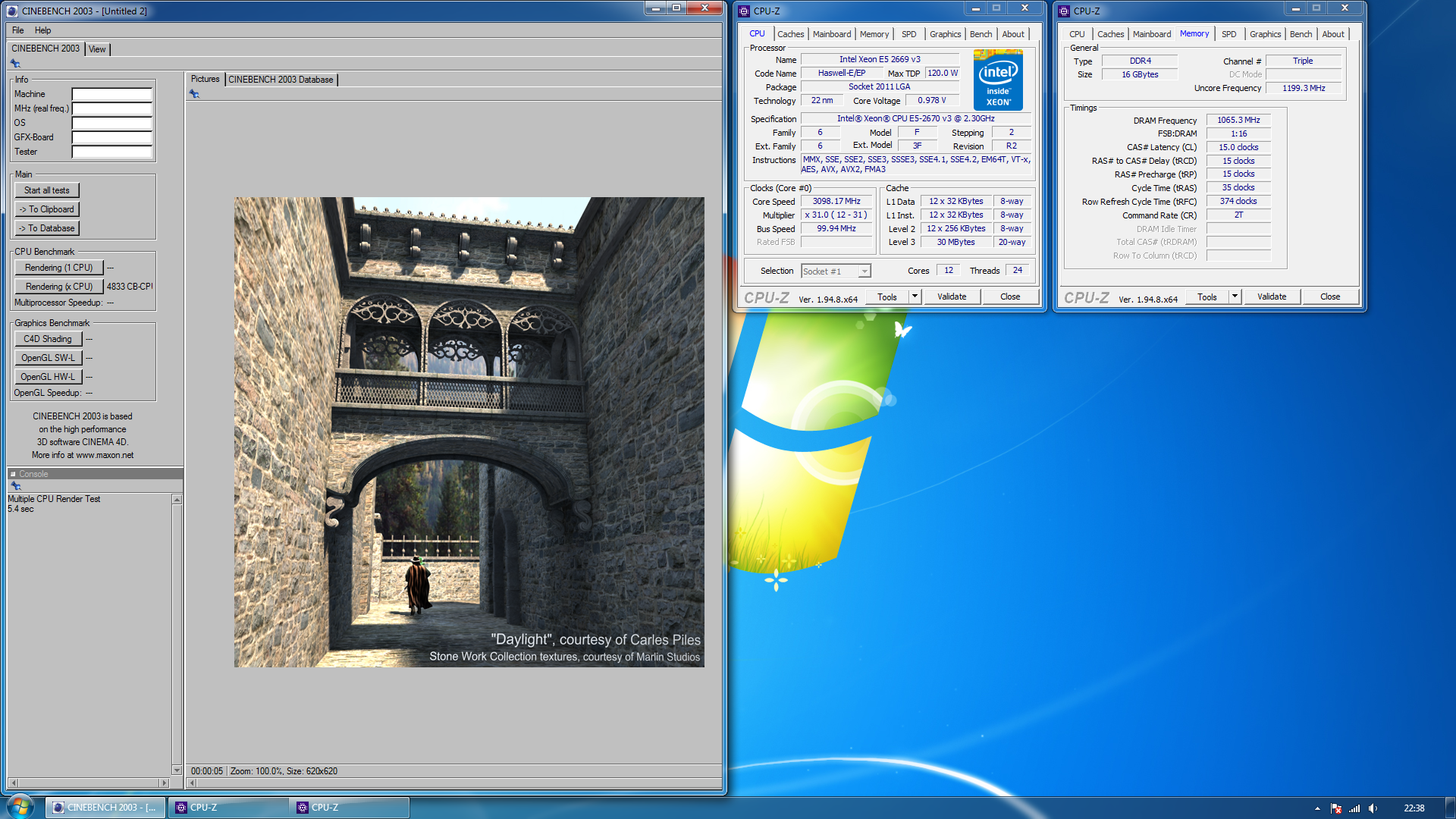Click the rendered Daylight image
This screenshot has height=819, width=1456.
tap(469, 432)
